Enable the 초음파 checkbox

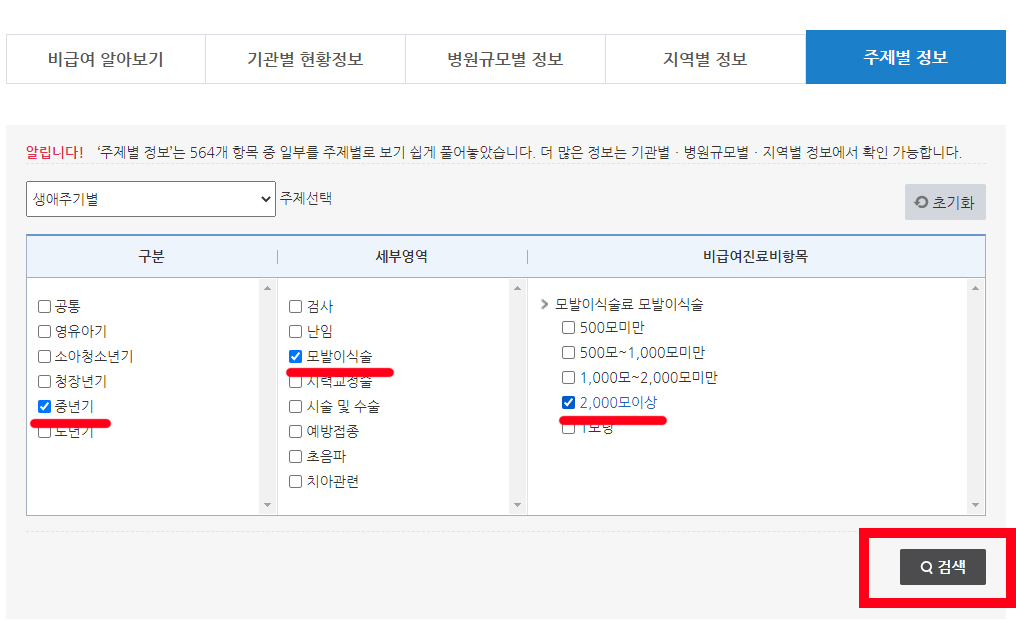click(x=295, y=456)
